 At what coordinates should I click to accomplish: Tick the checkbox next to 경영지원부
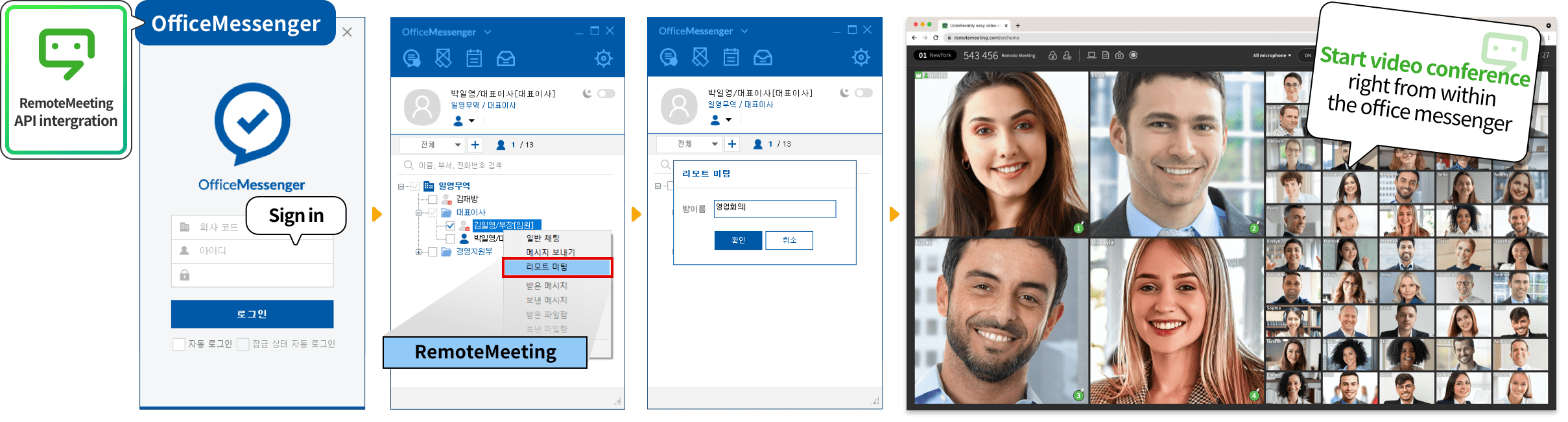point(433,252)
